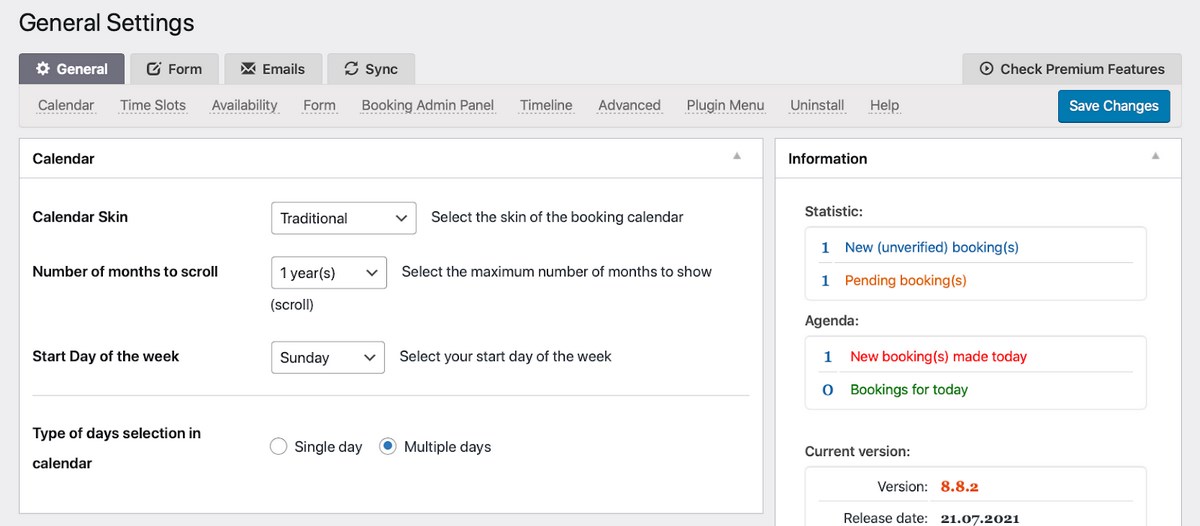
Task: Jump to the Advanced settings link
Action: (x=629, y=105)
